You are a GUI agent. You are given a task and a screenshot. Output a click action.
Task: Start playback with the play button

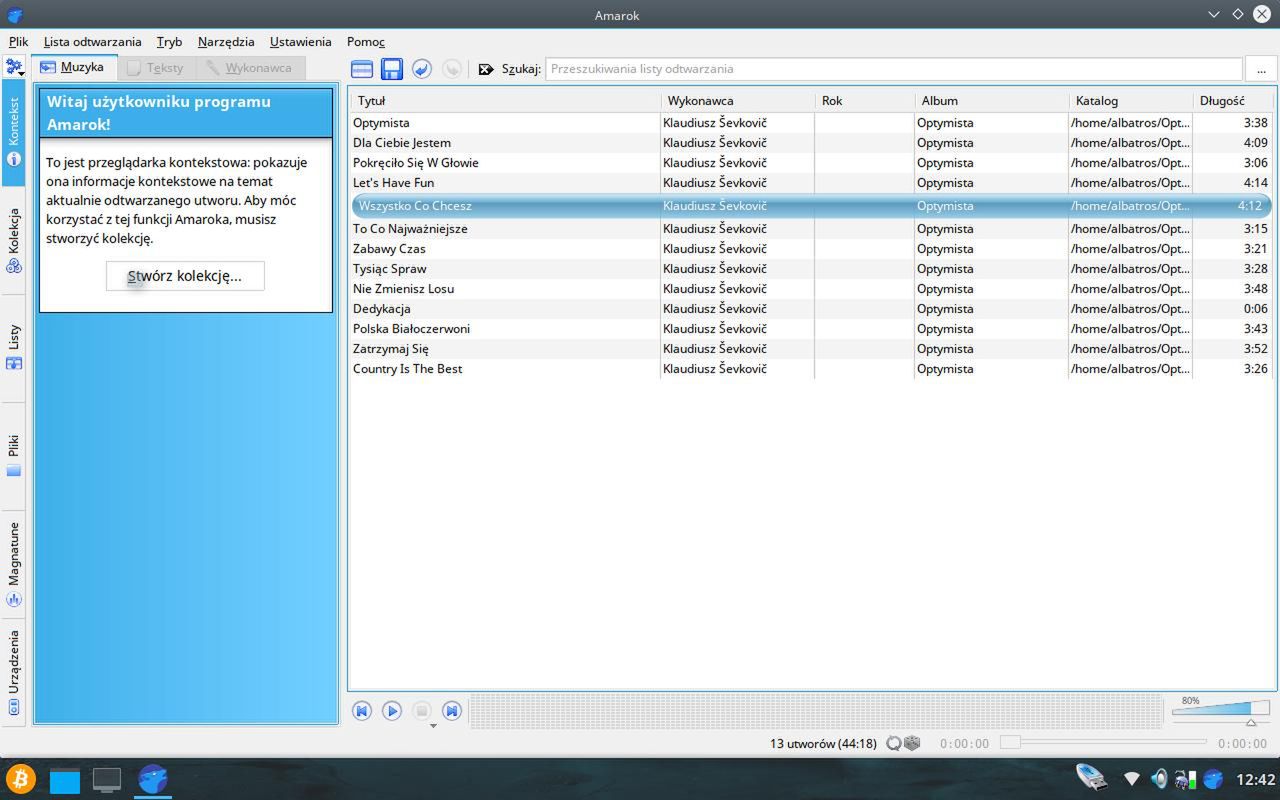coord(392,711)
